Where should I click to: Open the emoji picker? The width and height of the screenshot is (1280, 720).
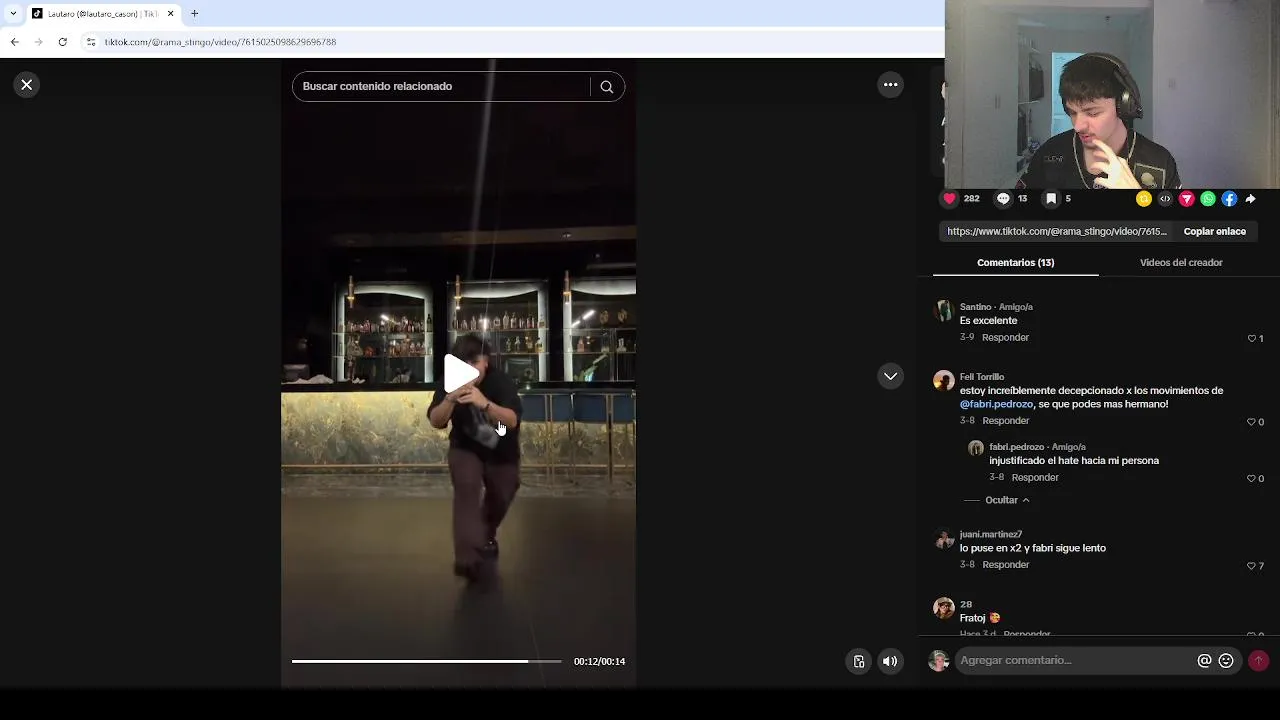coord(1226,661)
